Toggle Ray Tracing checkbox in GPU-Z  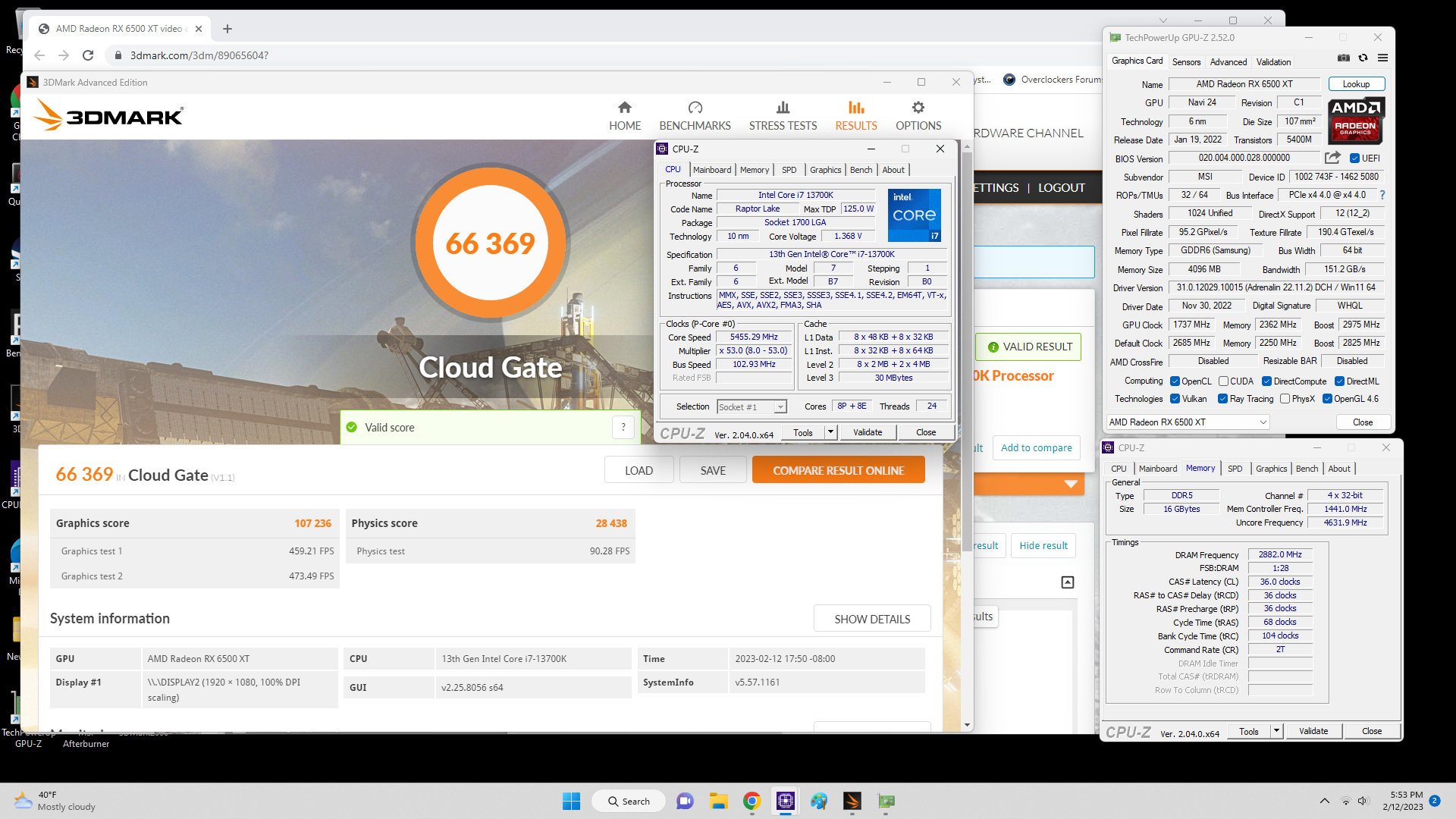pos(1222,399)
